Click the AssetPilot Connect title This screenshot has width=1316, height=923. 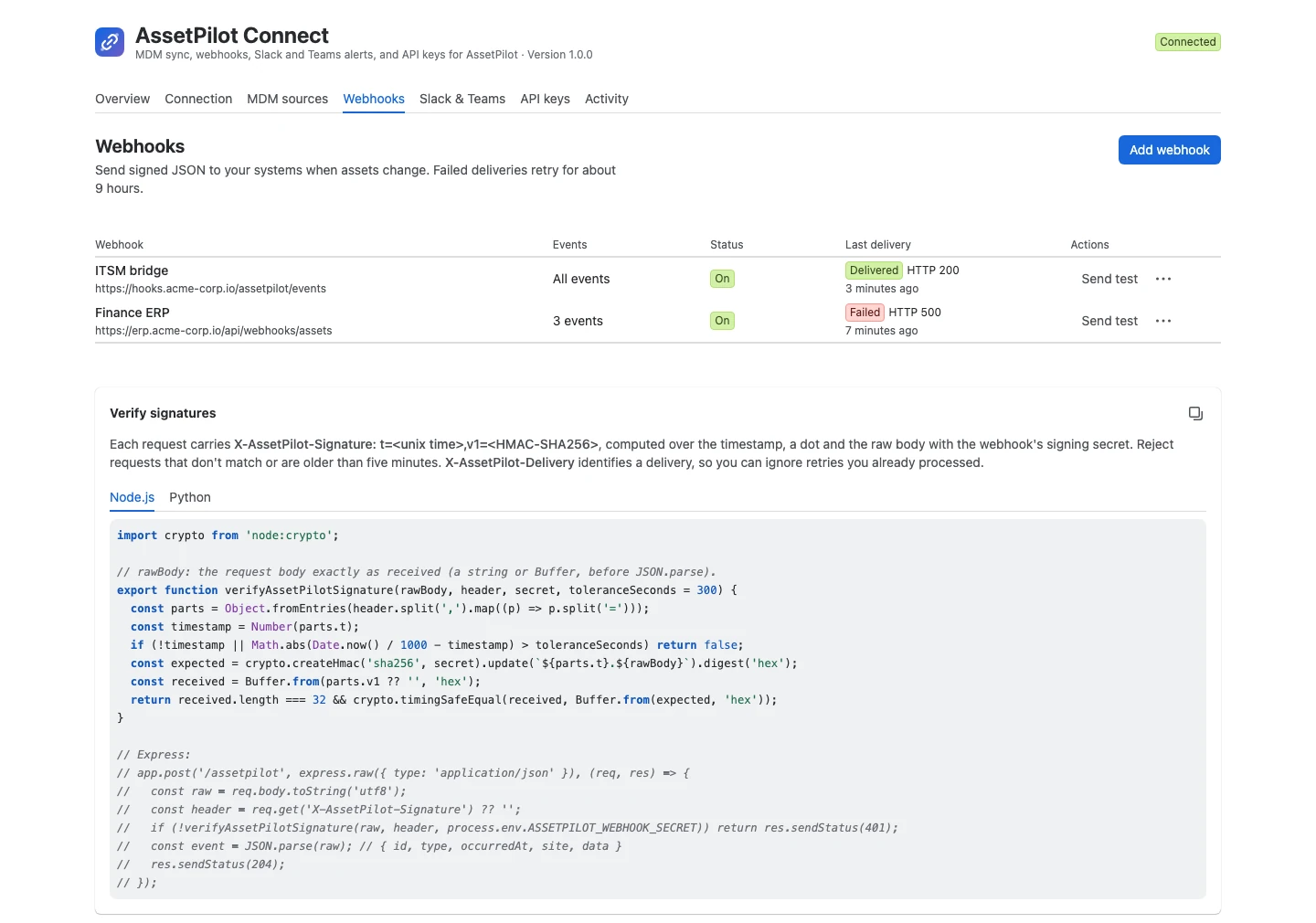pyautogui.click(x=232, y=36)
